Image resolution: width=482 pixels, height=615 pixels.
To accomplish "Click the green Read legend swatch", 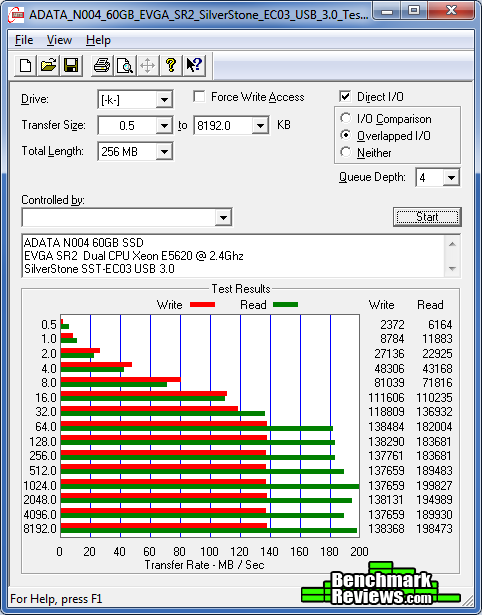I will click(x=286, y=305).
